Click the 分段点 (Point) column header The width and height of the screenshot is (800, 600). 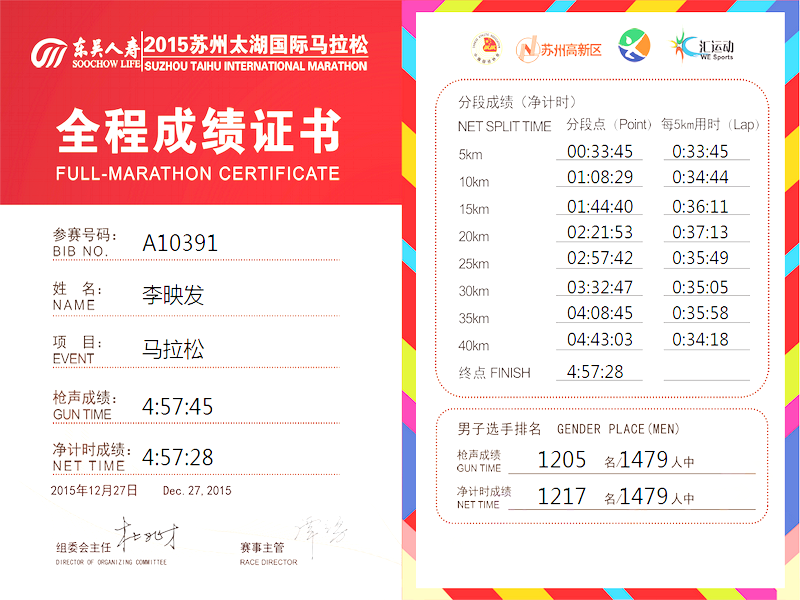[609, 124]
